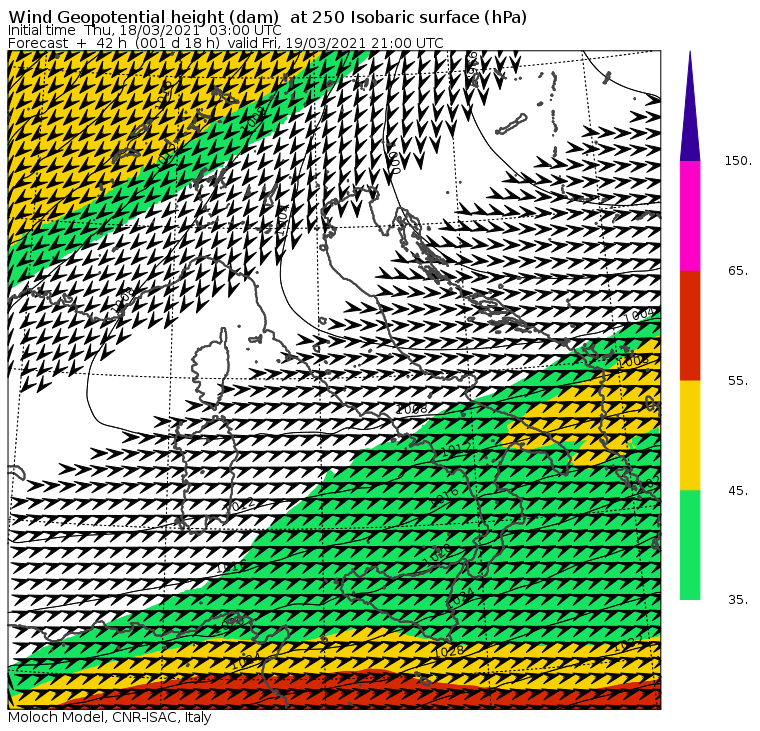Viewport: 760px width, 731px height.
Task: Click the Corsica island outline on the map
Action: [210, 366]
